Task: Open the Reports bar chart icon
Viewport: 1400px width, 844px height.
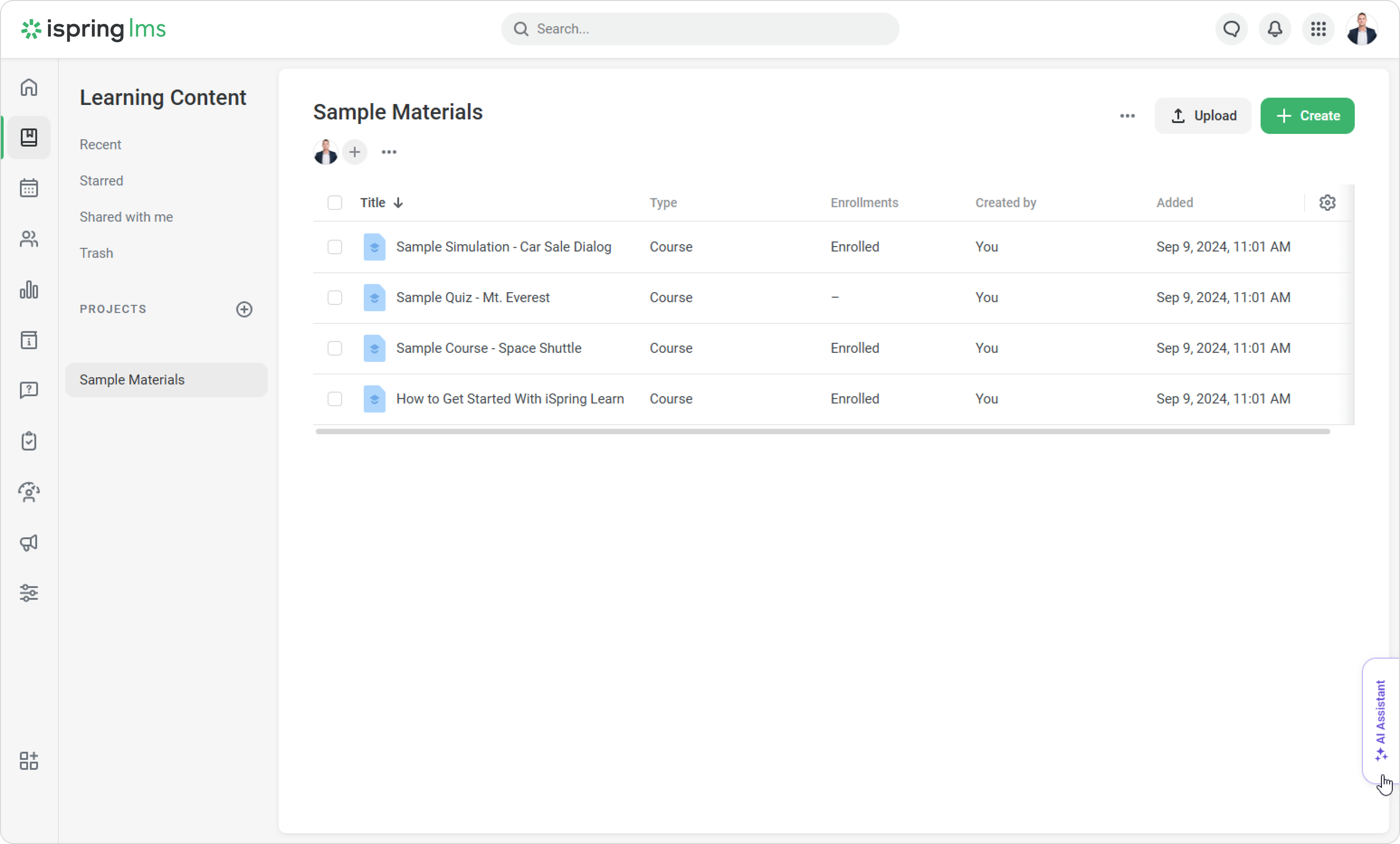Action: coord(29,289)
